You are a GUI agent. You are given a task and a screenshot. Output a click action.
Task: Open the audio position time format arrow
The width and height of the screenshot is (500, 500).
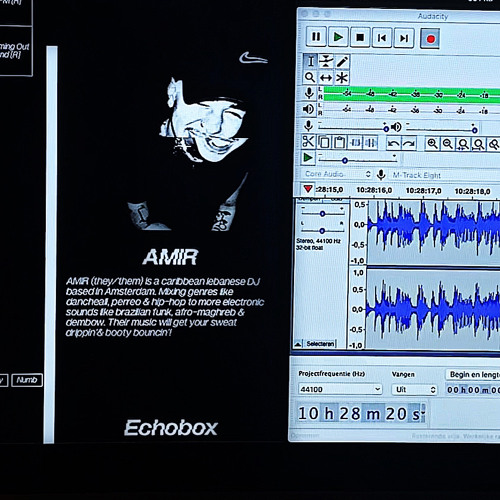click(423, 413)
